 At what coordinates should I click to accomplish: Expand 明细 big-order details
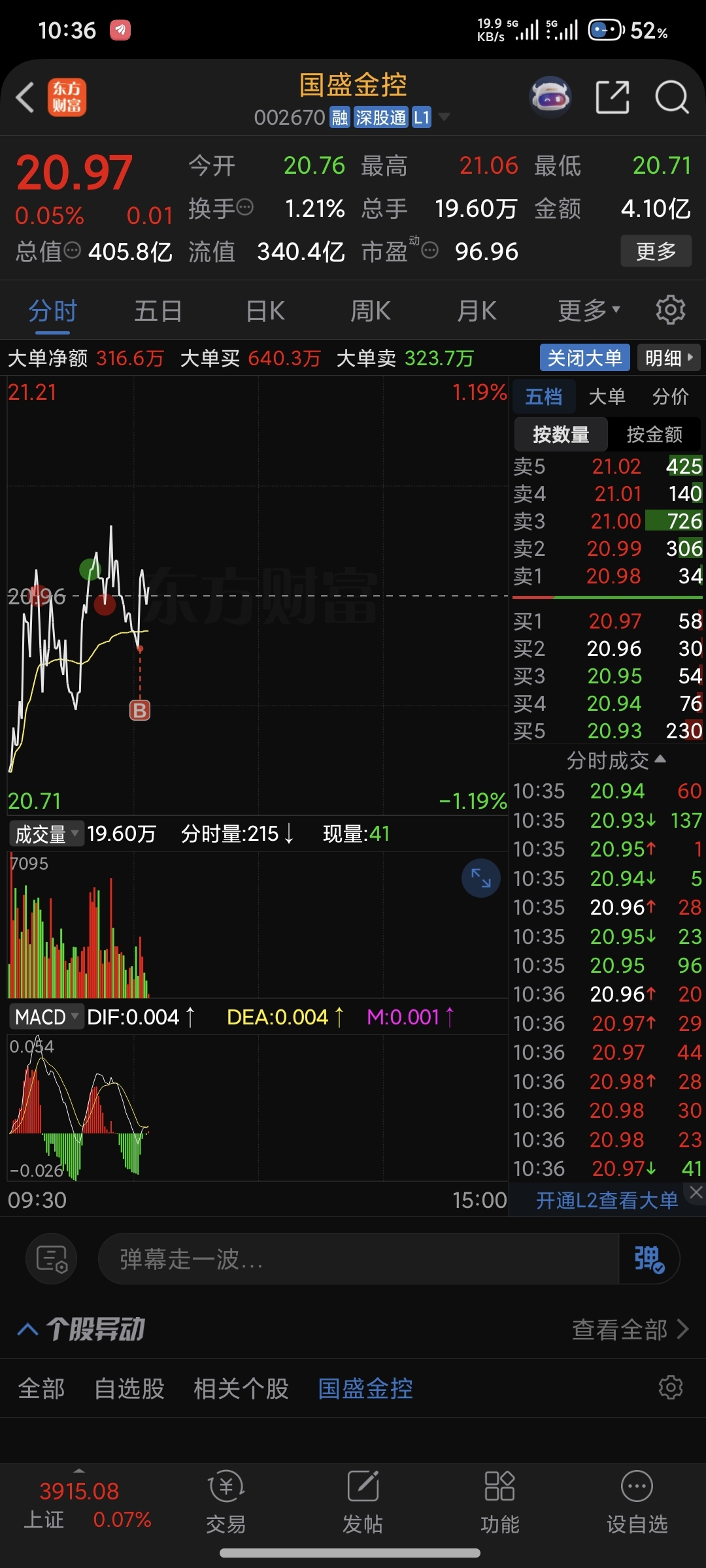tap(669, 357)
